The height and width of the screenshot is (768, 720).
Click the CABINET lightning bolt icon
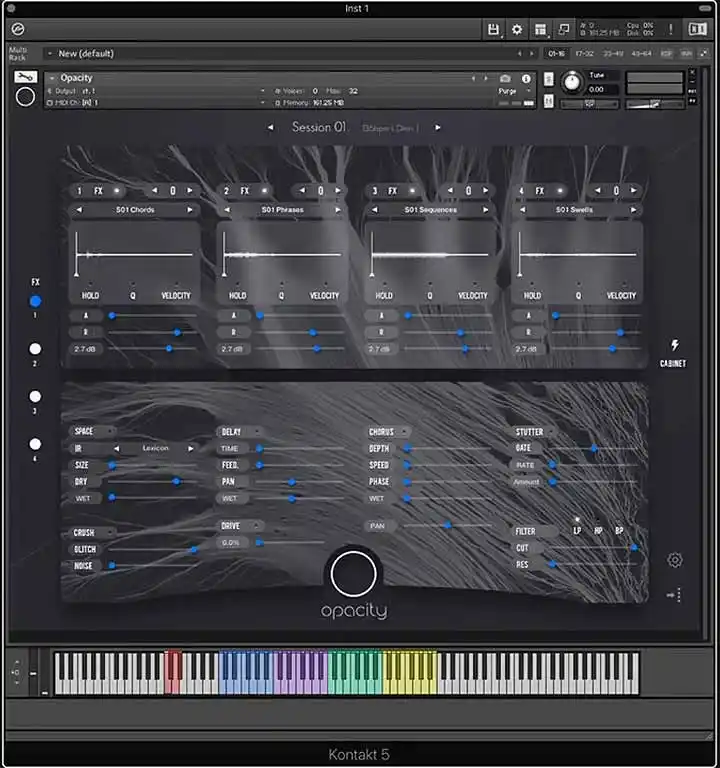click(x=675, y=345)
